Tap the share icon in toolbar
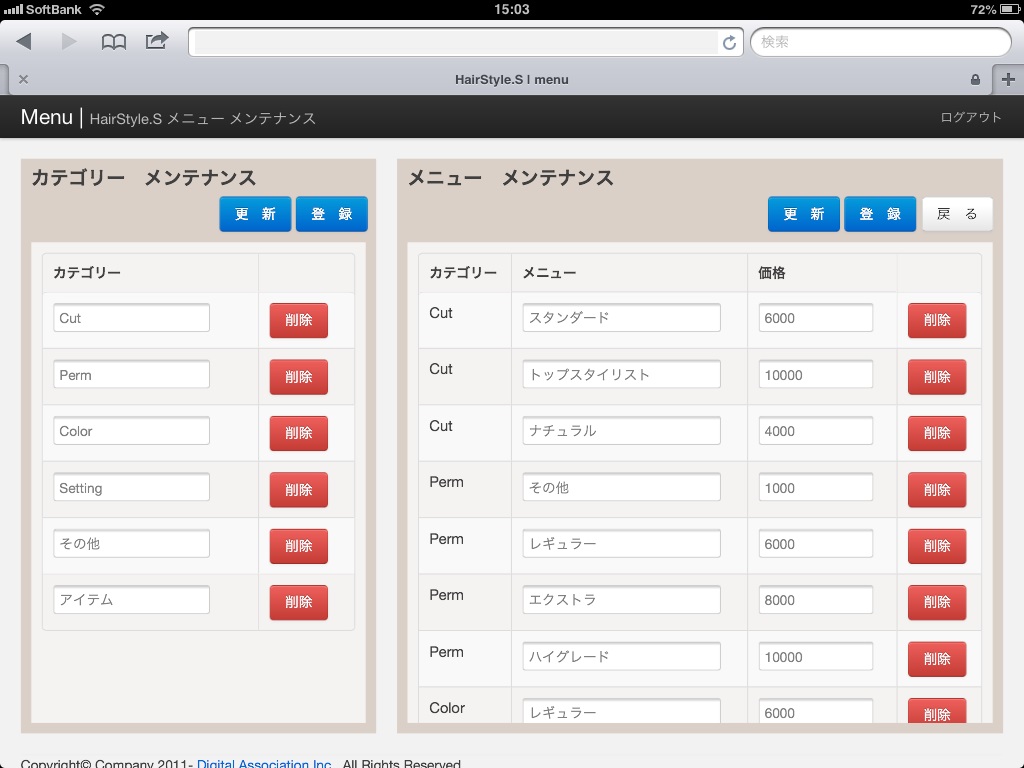This screenshot has height=768, width=1024. point(157,41)
